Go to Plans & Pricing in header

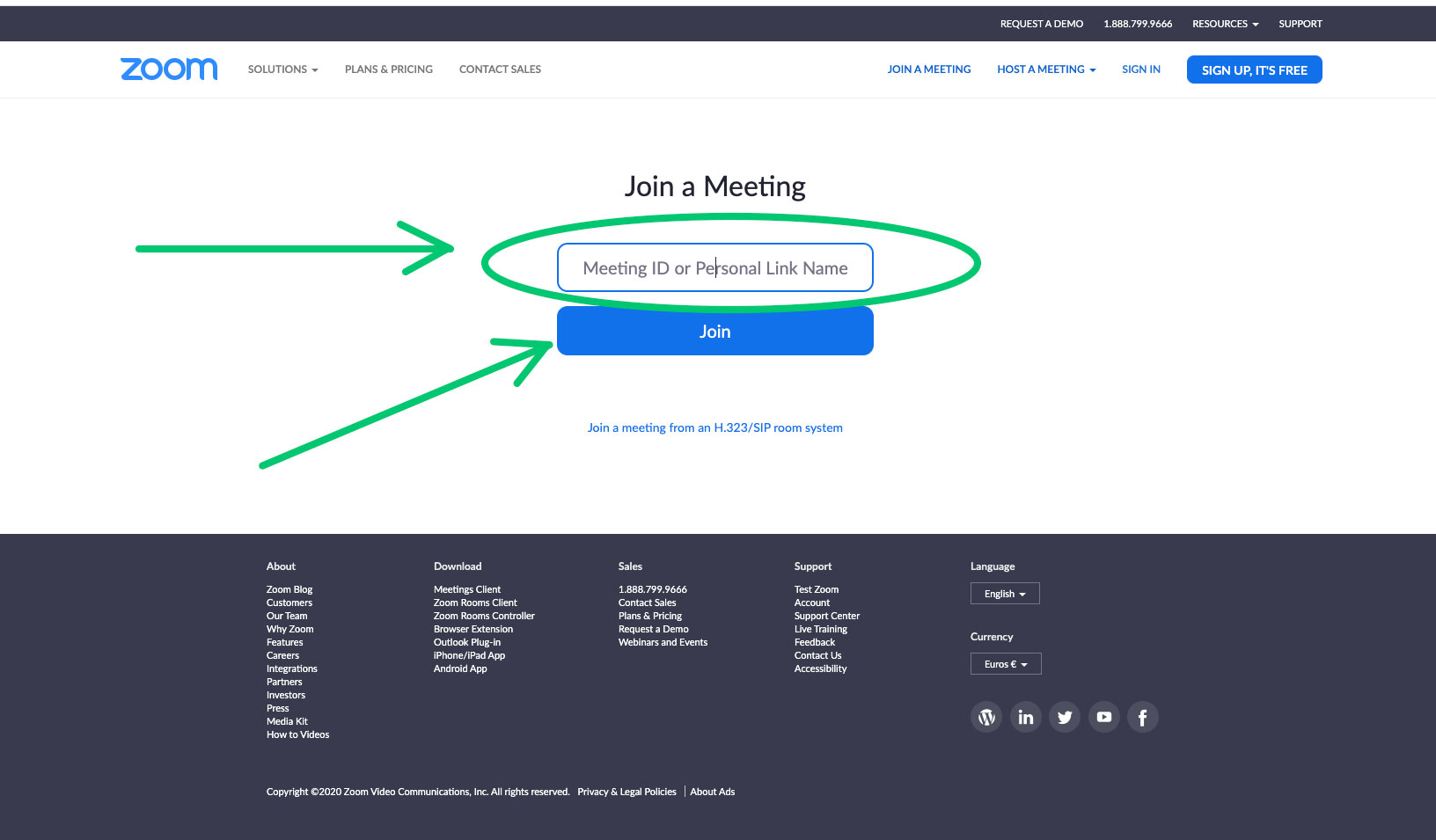tap(389, 69)
